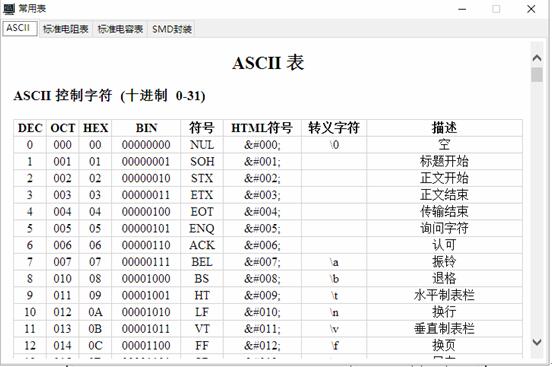Click the escape character \a cell
This screenshot has height=367, width=552.
point(334,262)
